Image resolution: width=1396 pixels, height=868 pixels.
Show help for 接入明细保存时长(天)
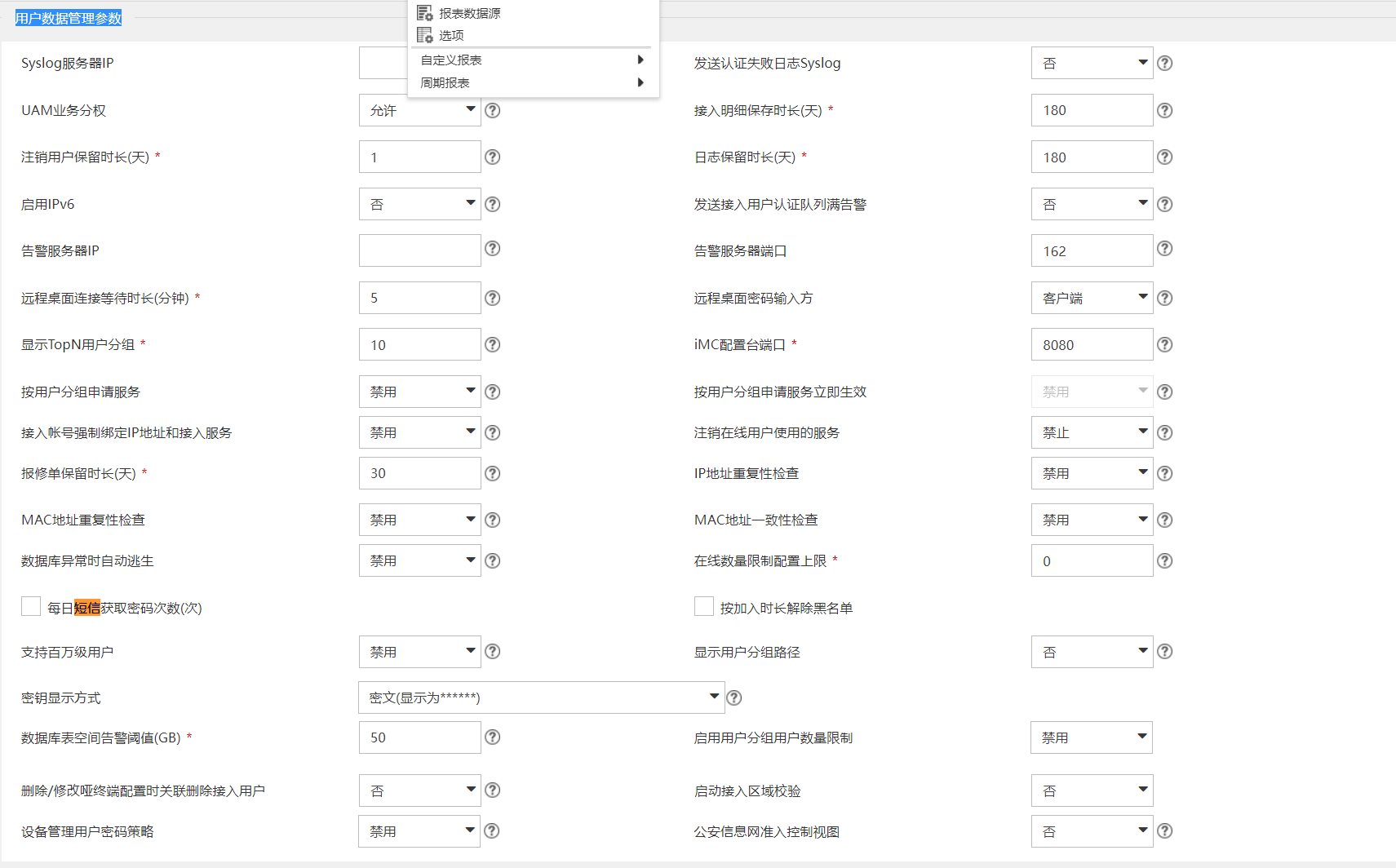click(1165, 110)
